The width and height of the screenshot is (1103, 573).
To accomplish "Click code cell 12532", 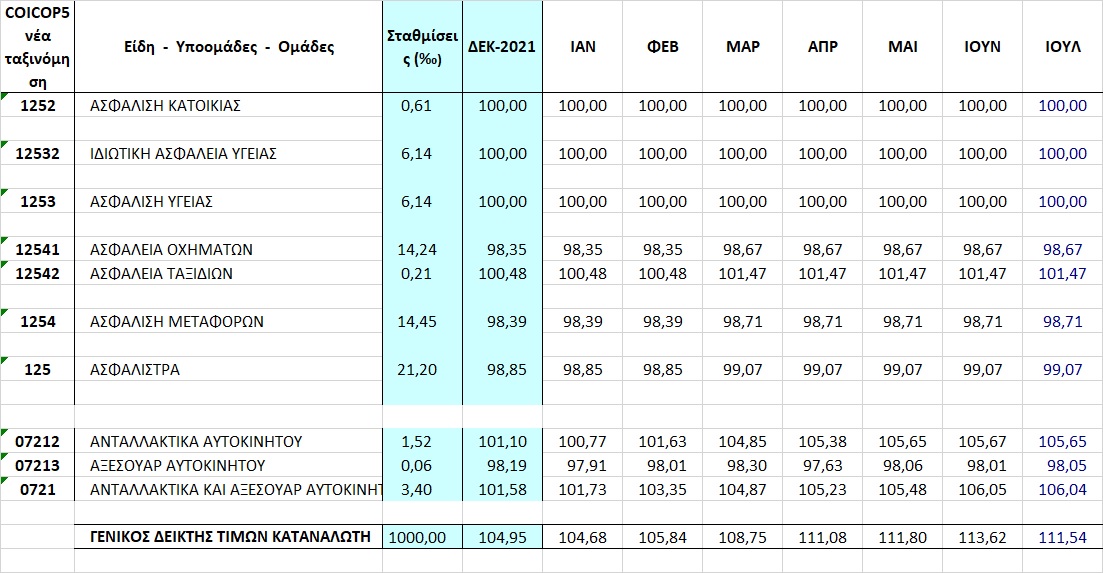I will pos(37,153).
